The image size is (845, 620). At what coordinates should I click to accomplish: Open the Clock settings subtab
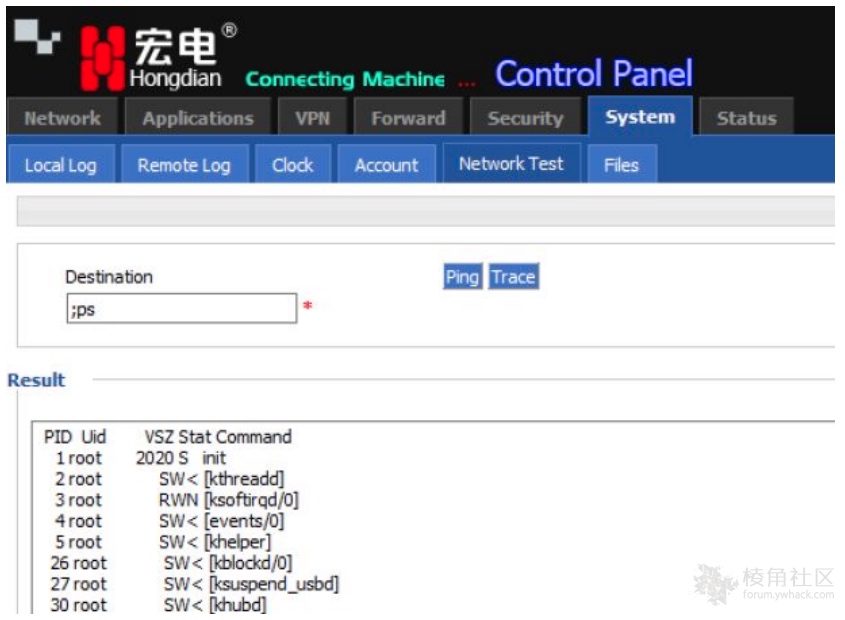pyautogui.click(x=292, y=165)
